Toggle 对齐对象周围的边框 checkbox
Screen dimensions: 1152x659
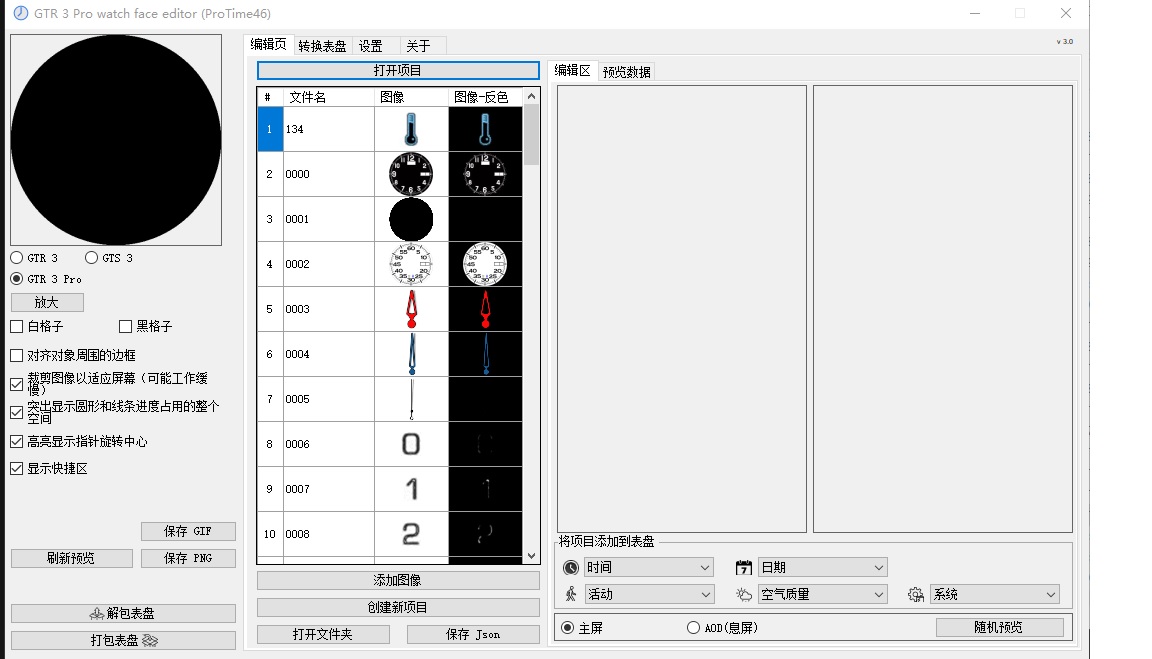coord(17,356)
